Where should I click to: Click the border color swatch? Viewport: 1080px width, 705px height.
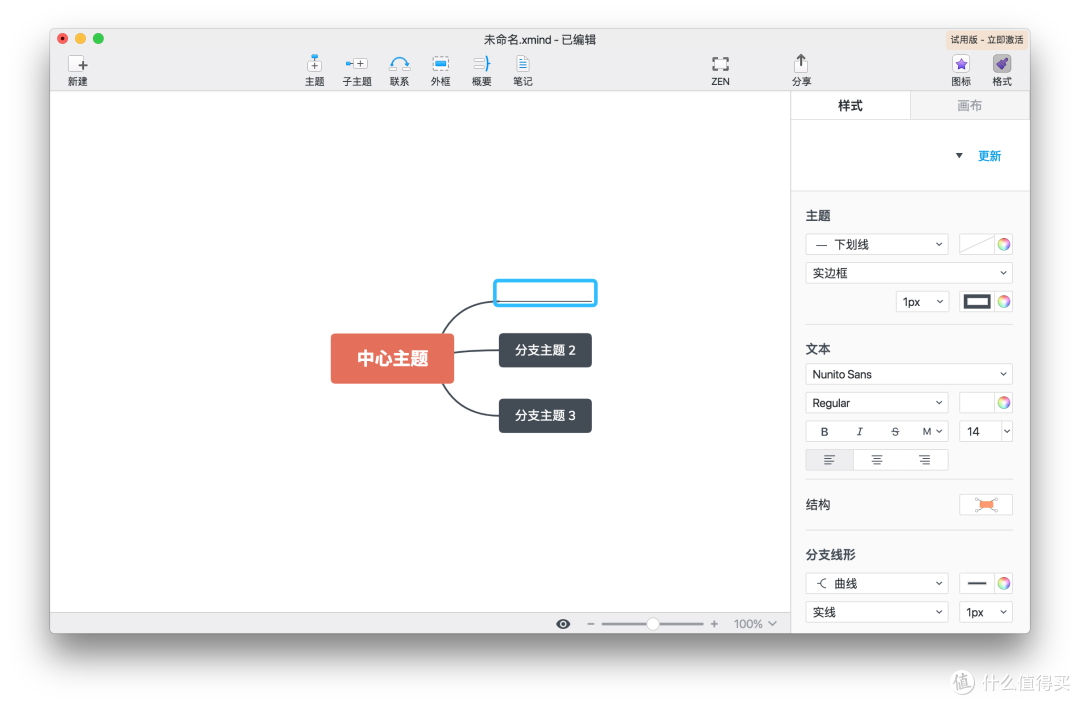click(x=977, y=302)
